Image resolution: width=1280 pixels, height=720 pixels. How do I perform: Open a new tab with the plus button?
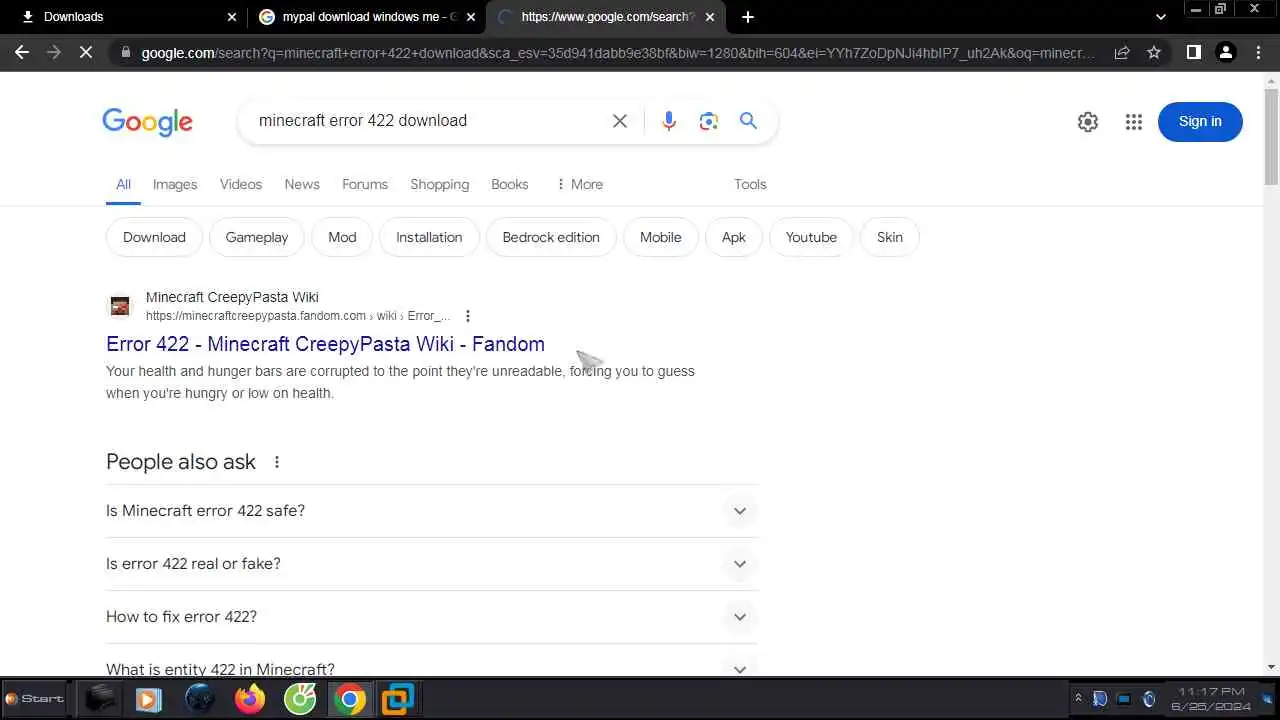click(748, 17)
